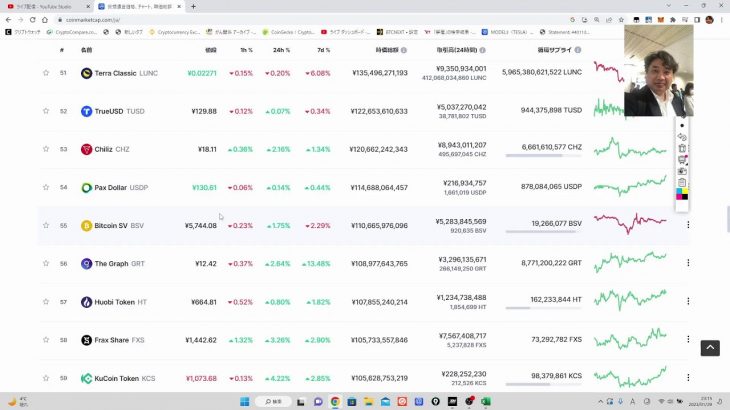Open more options for KuCoin Token row

pyautogui.click(x=688, y=377)
